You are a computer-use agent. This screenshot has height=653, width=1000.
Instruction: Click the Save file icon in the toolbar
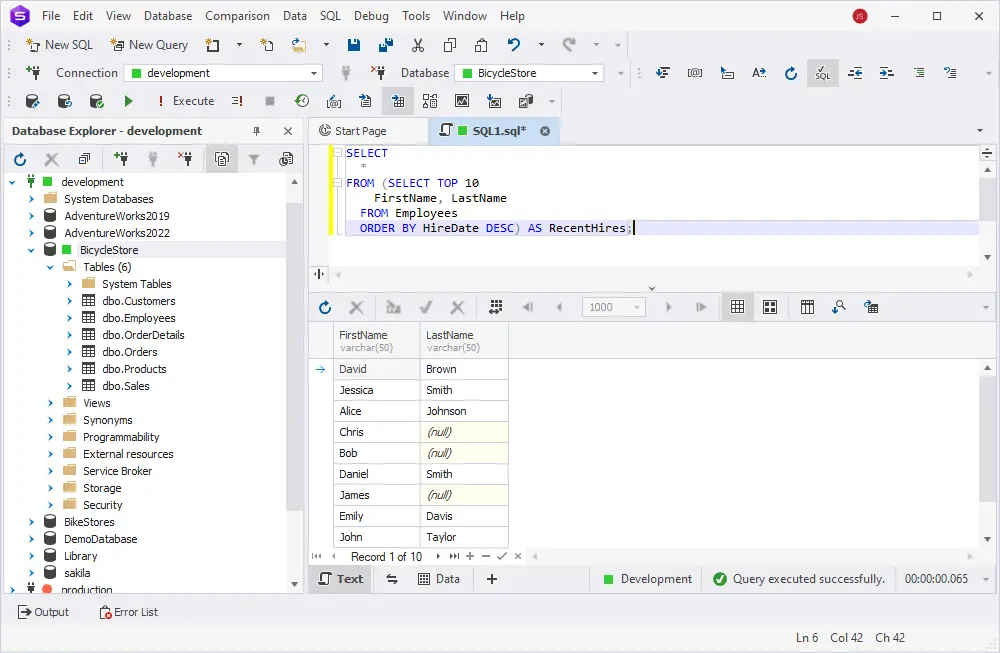pyautogui.click(x=354, y=45)
